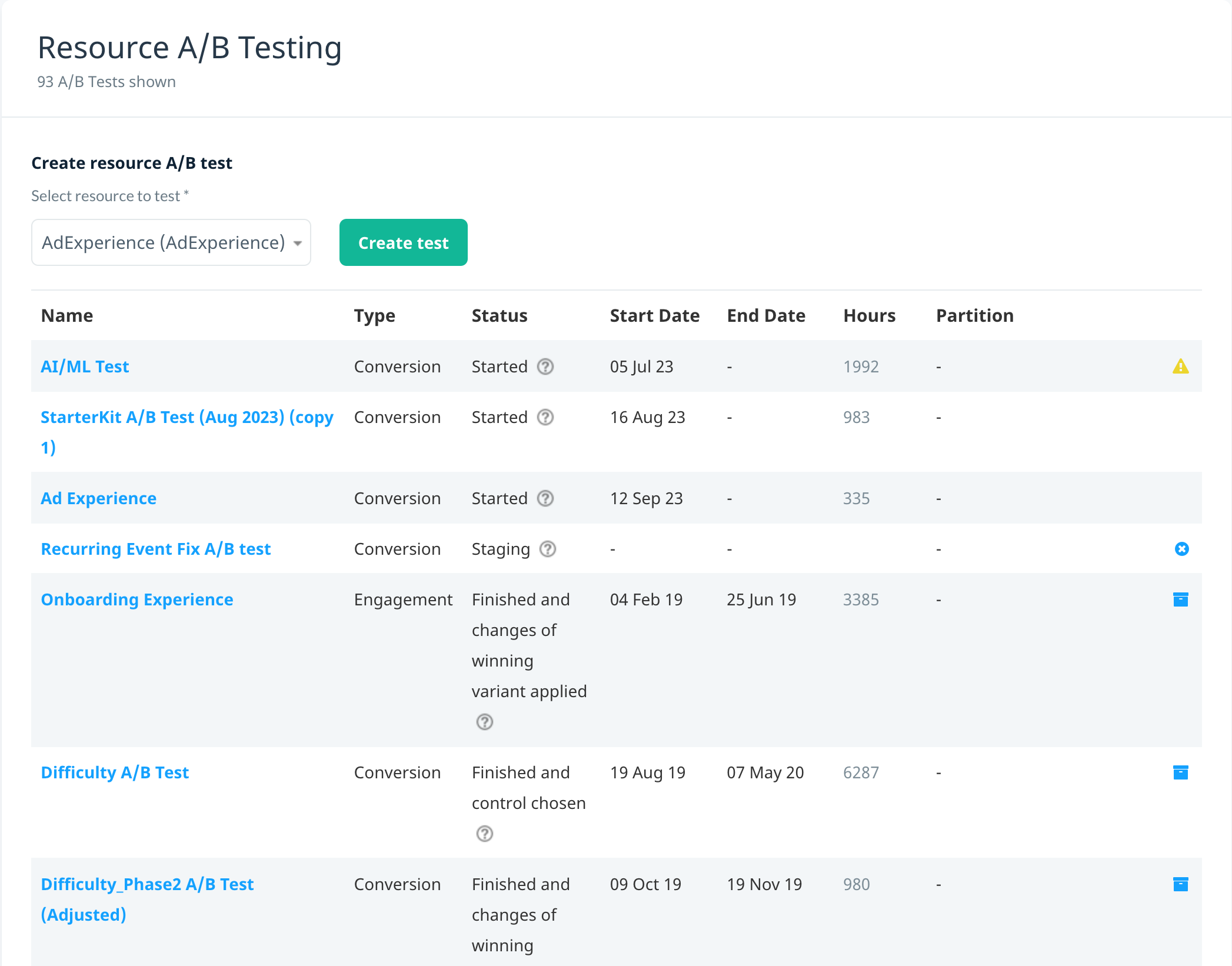Click help icon under Difficulty A/B Test status

click(484, 834)
